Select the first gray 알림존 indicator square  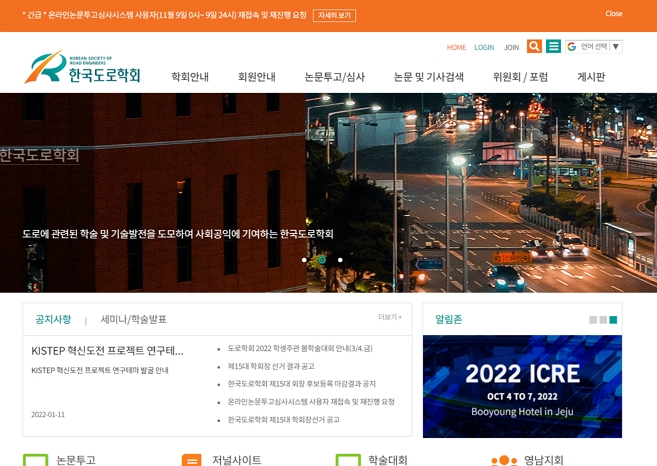593,320
